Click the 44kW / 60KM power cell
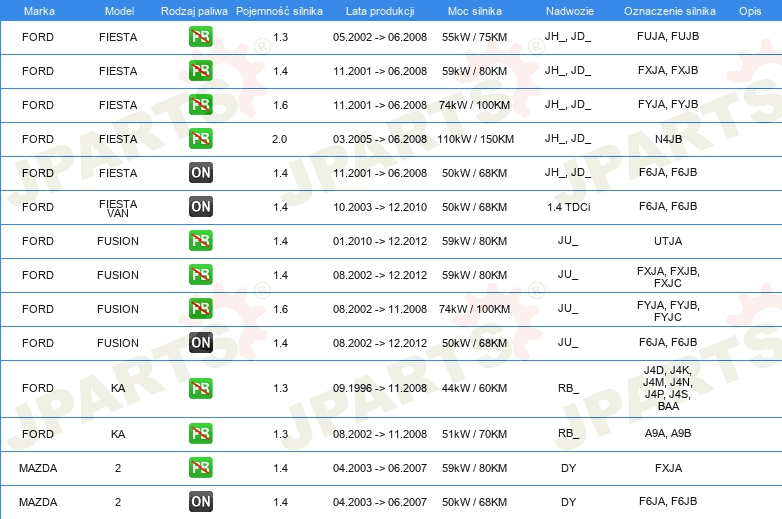Screen dimensions: 782x519 pos(474,388)
